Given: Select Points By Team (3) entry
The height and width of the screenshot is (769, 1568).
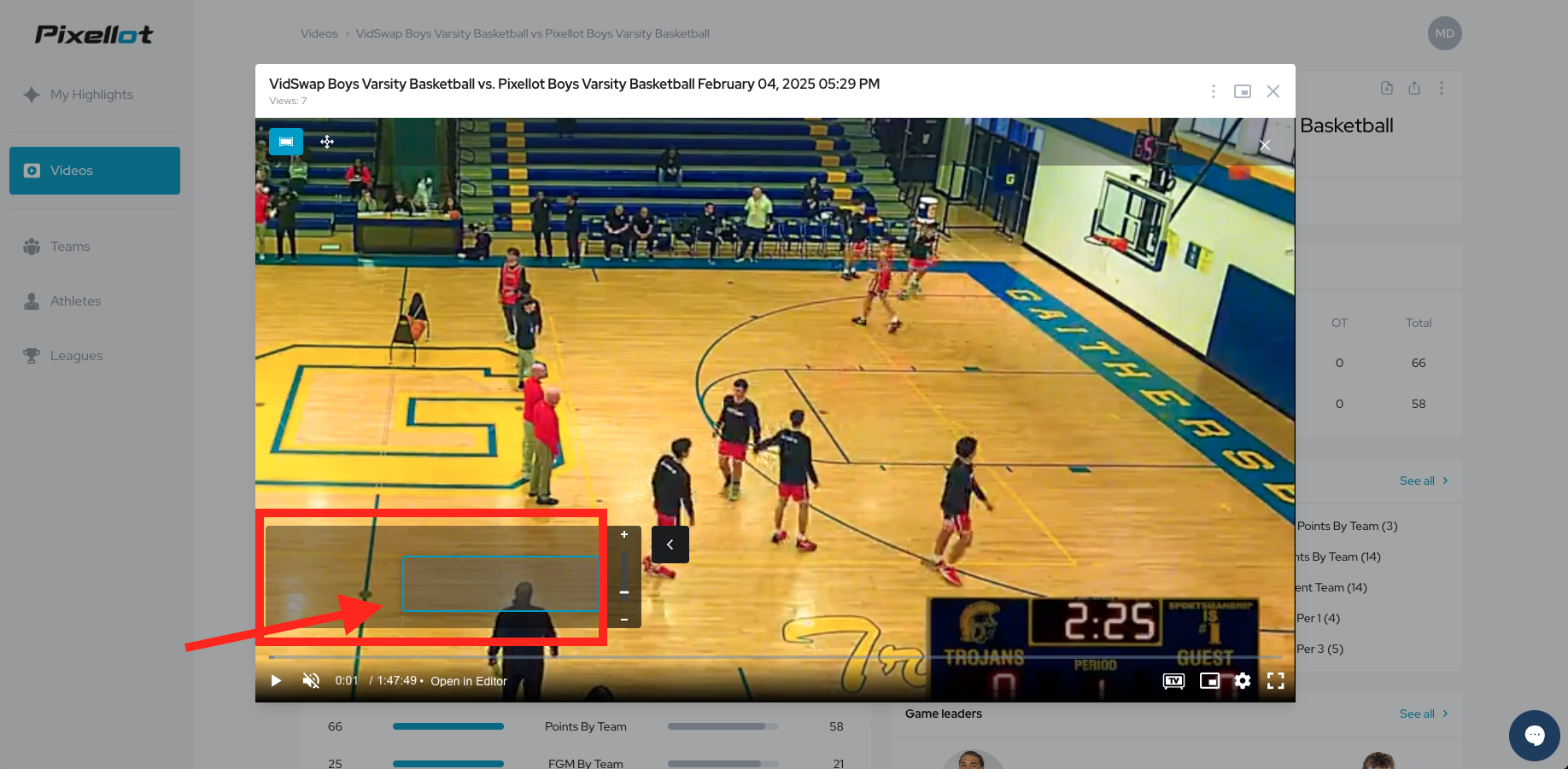Looking at the screenshot, I should 1347,527.
